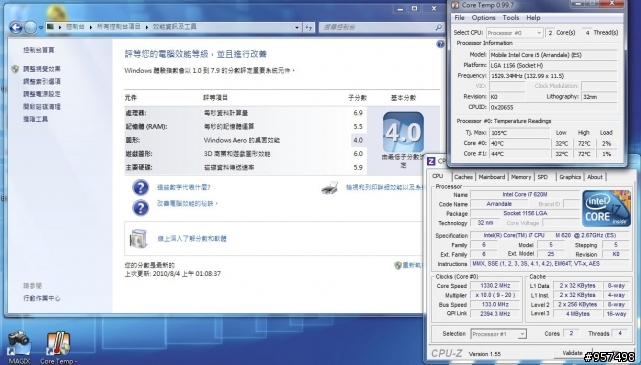Select the Windows Aero graphics row scoring 4.0
This screenshot has height=365, width=641.
pos(245,140)
